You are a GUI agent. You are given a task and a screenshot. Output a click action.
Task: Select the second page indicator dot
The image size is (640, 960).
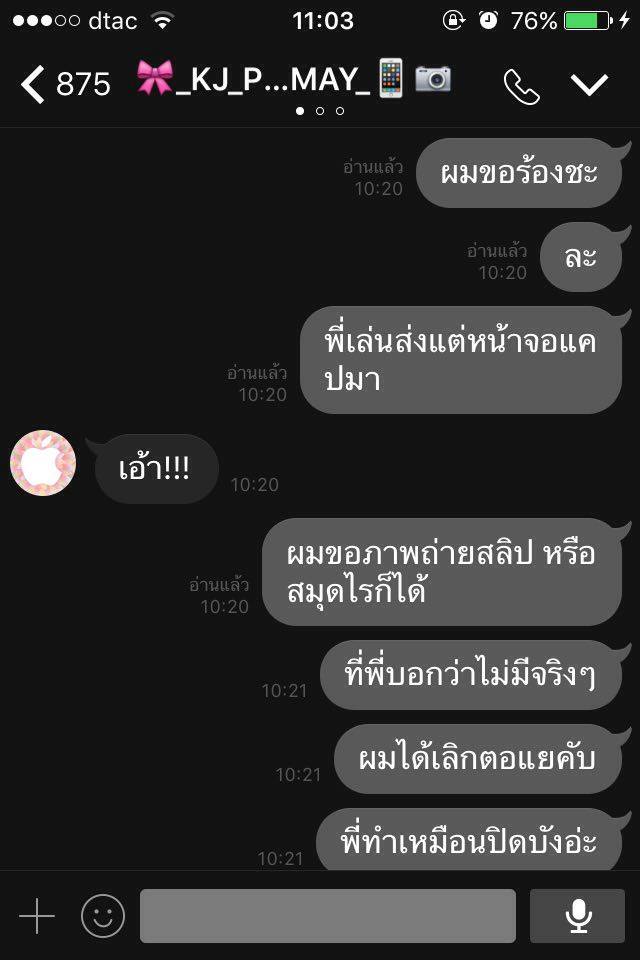pos(320,111)
